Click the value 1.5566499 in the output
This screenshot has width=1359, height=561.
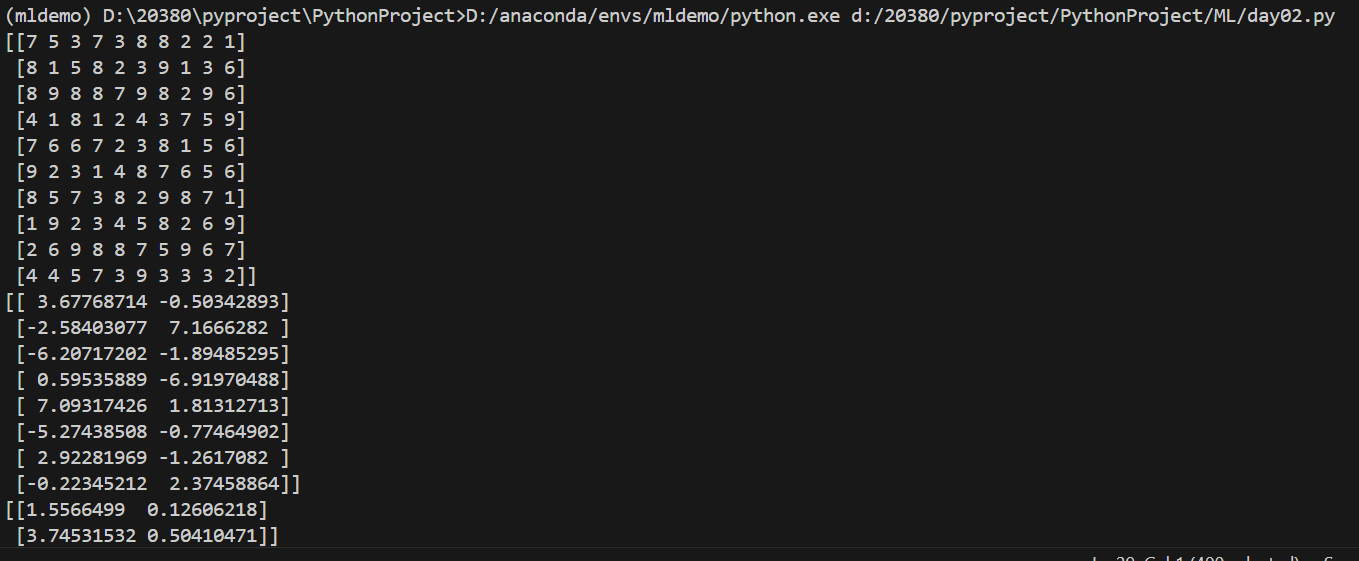point(71,510)
